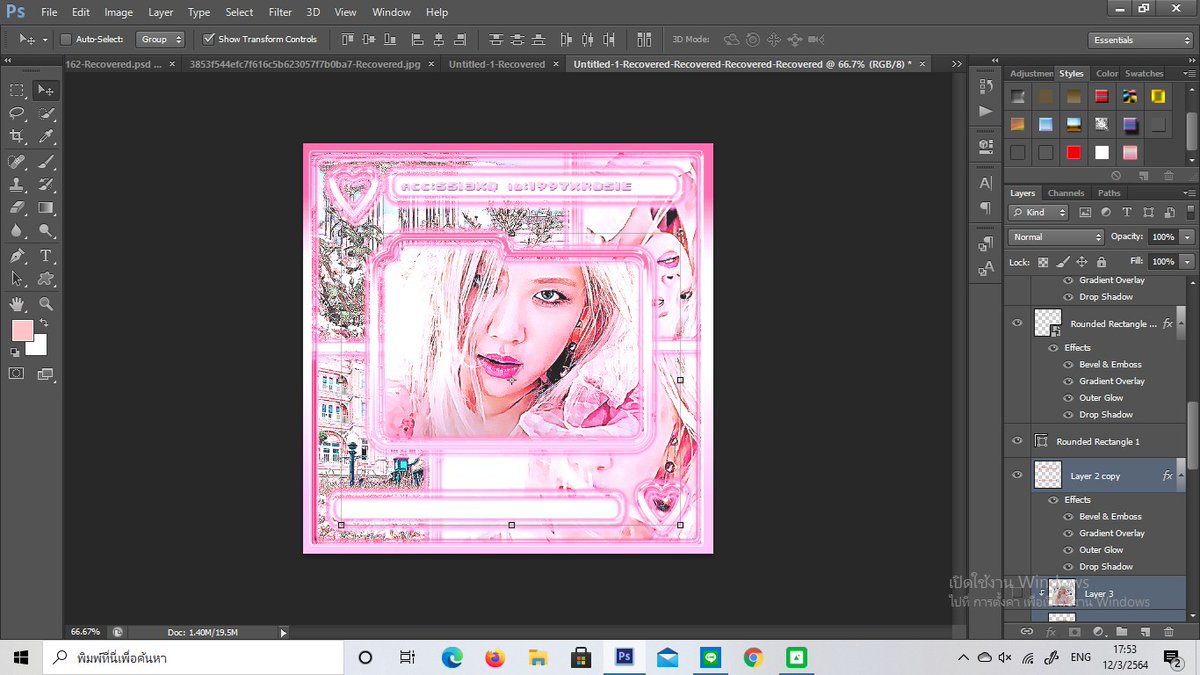Viewport: 1200px width, 675px height.
Task: Open the Fill slider dropdown arrow
Action: pyautogui.click(x=1187, y=261)
